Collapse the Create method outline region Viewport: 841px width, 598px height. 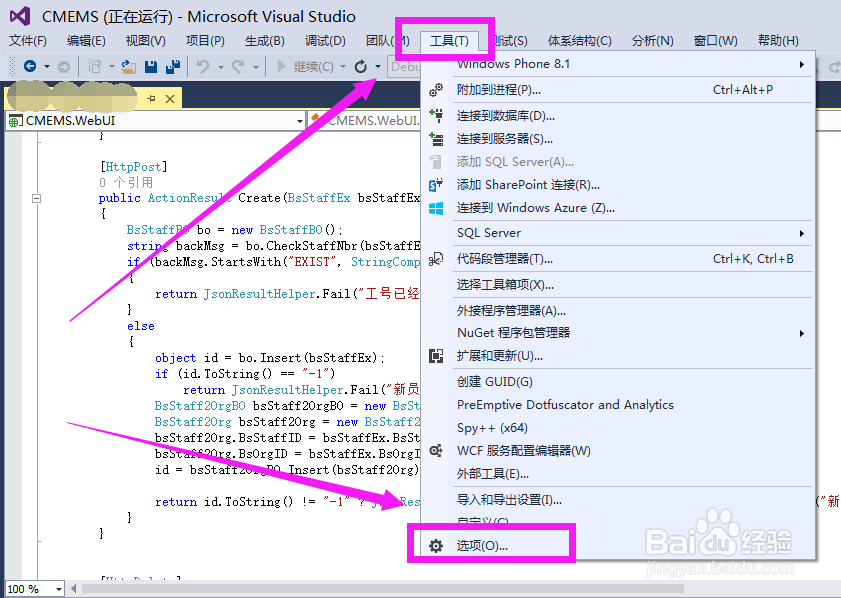click(x=36, y=198)
